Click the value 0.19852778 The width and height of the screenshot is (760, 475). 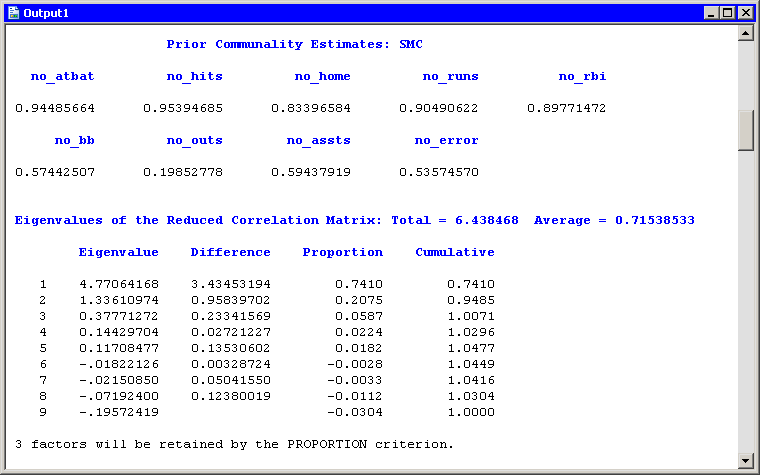click(x=183, y=172)
